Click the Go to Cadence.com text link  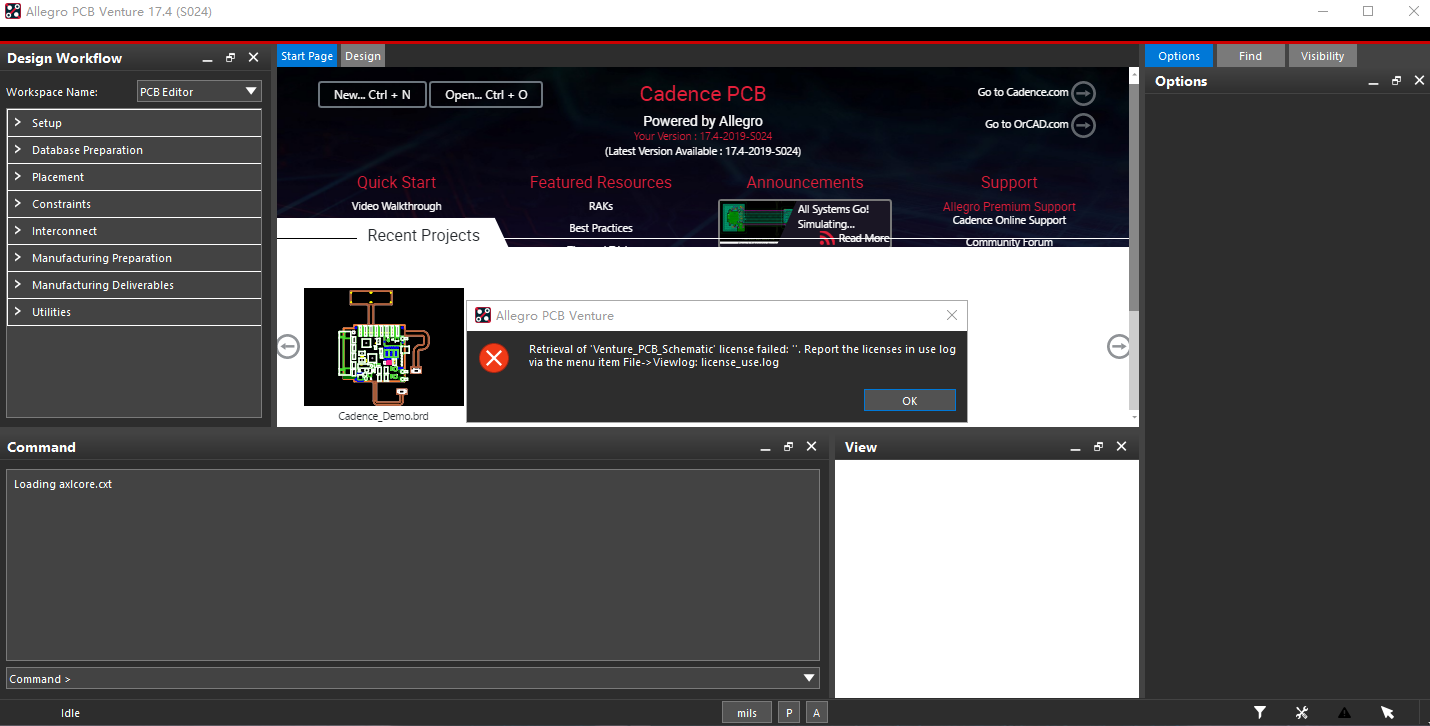[x=1023, y=92]
